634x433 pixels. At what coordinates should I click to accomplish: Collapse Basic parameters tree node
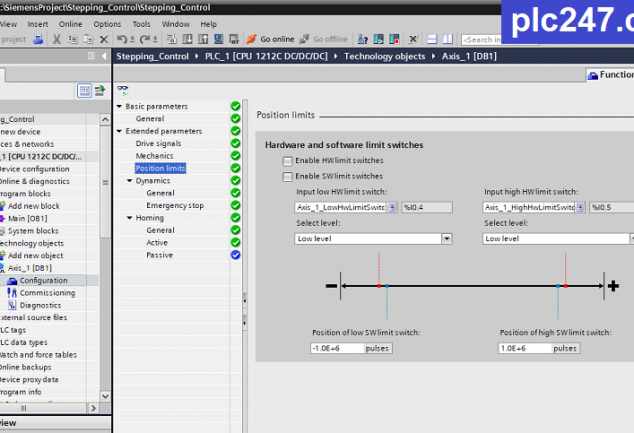point(119,106)
